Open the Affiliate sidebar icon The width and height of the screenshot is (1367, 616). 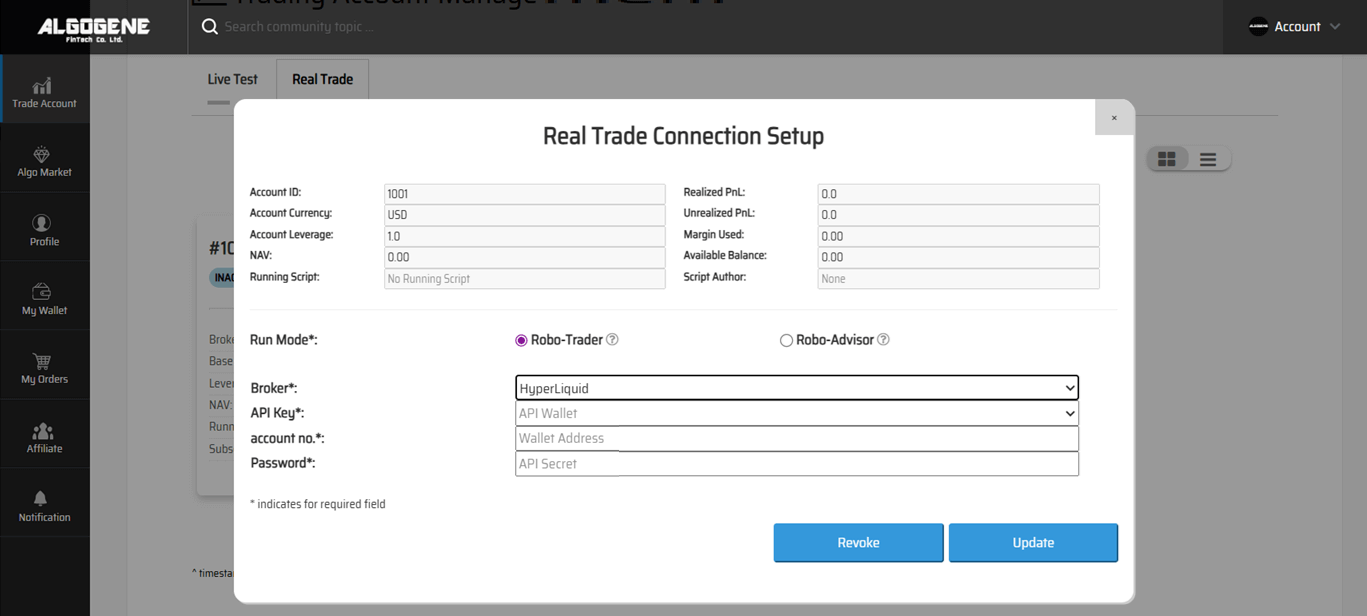pyautogui.click(x=44, y=437)
